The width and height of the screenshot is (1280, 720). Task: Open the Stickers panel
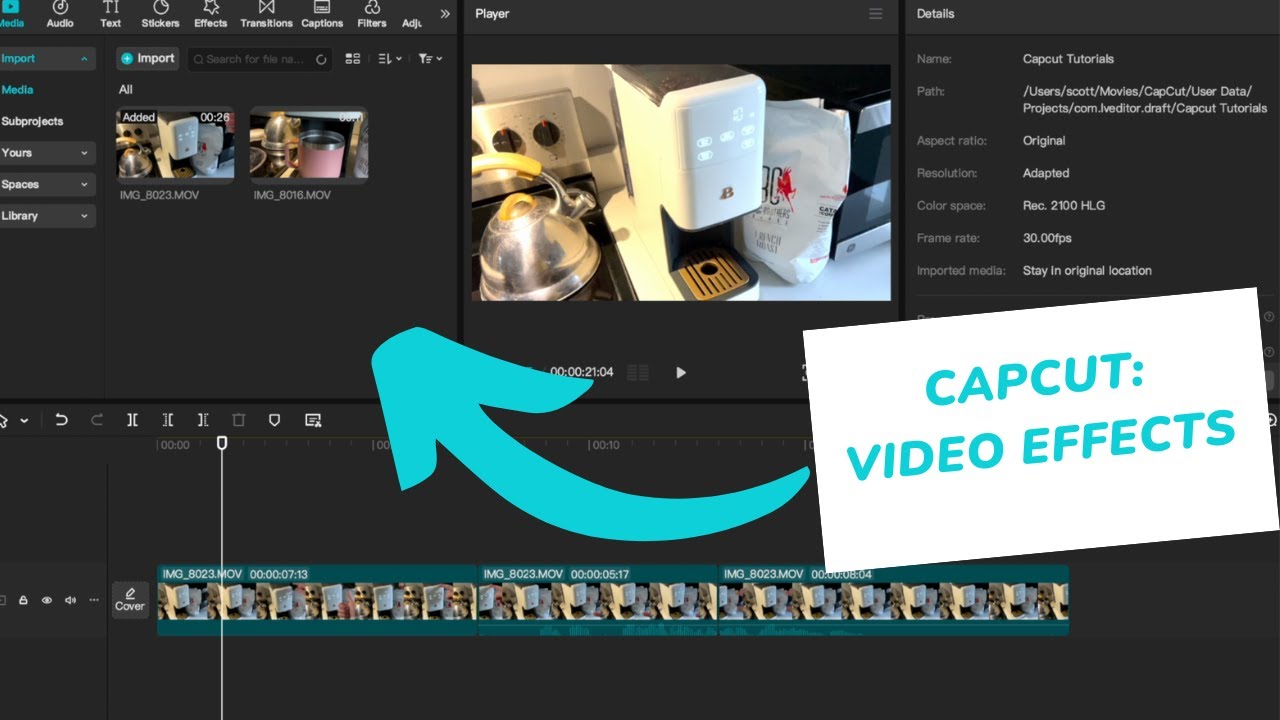click(160, 14)
